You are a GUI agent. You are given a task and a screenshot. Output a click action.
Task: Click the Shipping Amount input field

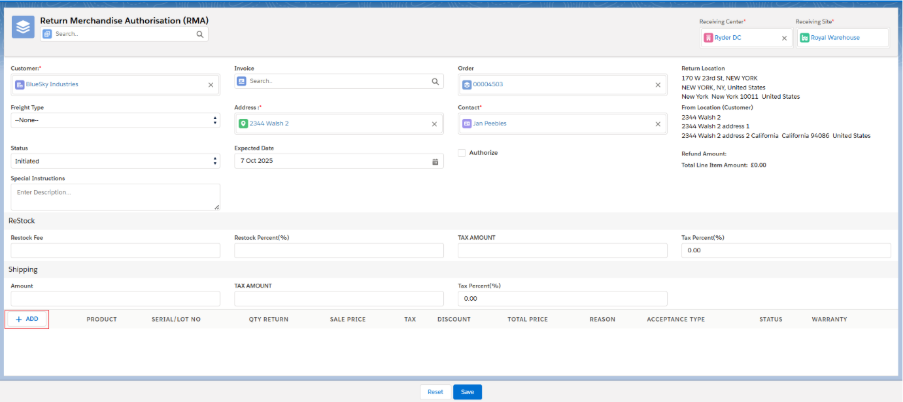[113, 298]
